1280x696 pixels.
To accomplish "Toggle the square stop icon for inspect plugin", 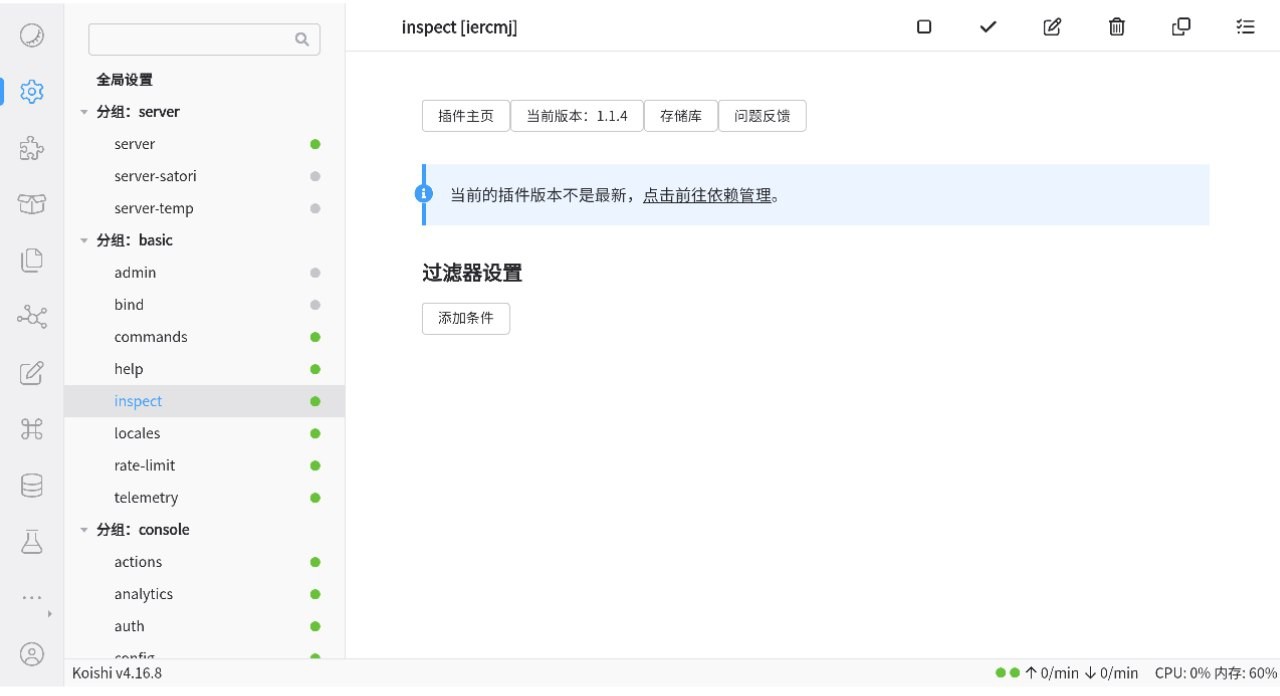I will tap(924, 27).
